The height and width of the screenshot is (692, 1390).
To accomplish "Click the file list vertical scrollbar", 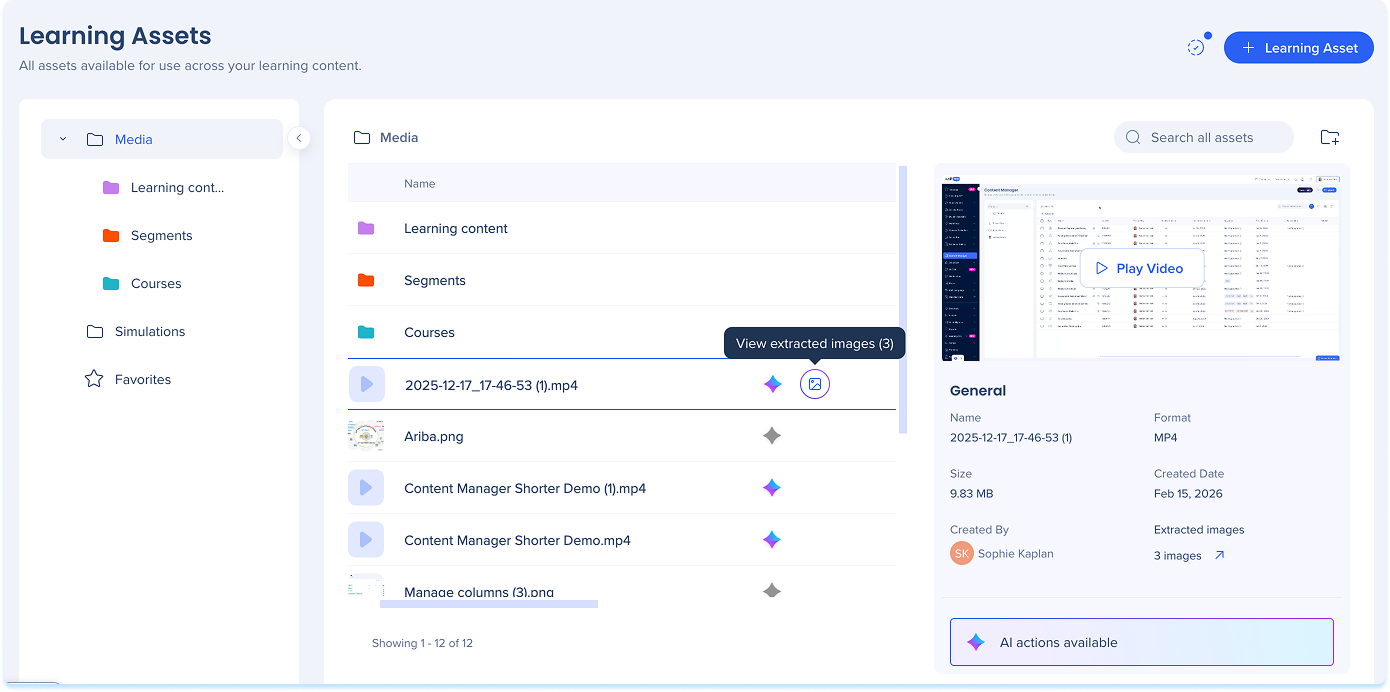I will (x=902, y=300).
